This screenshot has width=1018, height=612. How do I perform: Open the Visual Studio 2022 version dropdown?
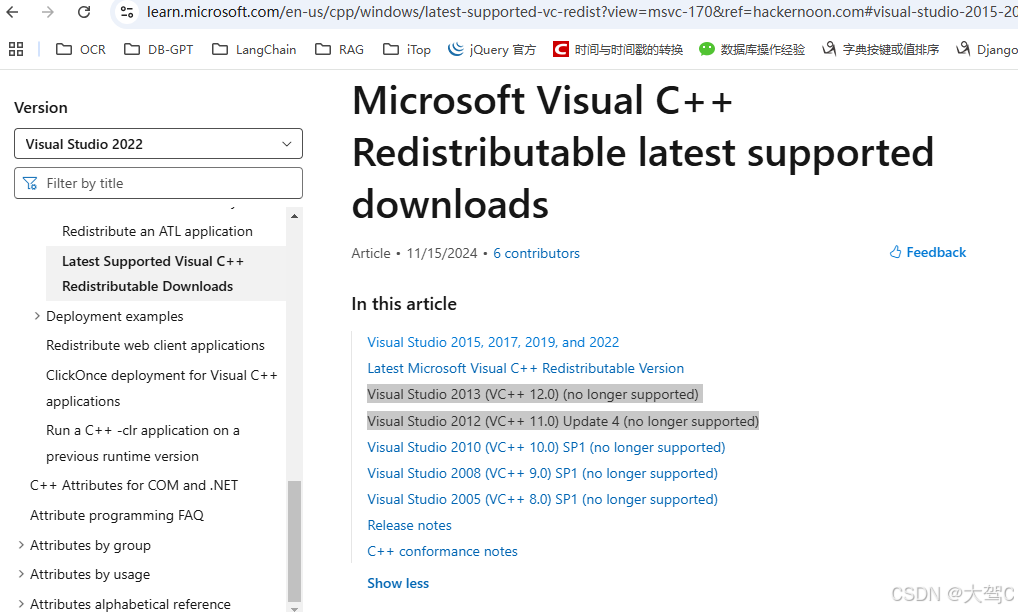(x=158, y=143)
